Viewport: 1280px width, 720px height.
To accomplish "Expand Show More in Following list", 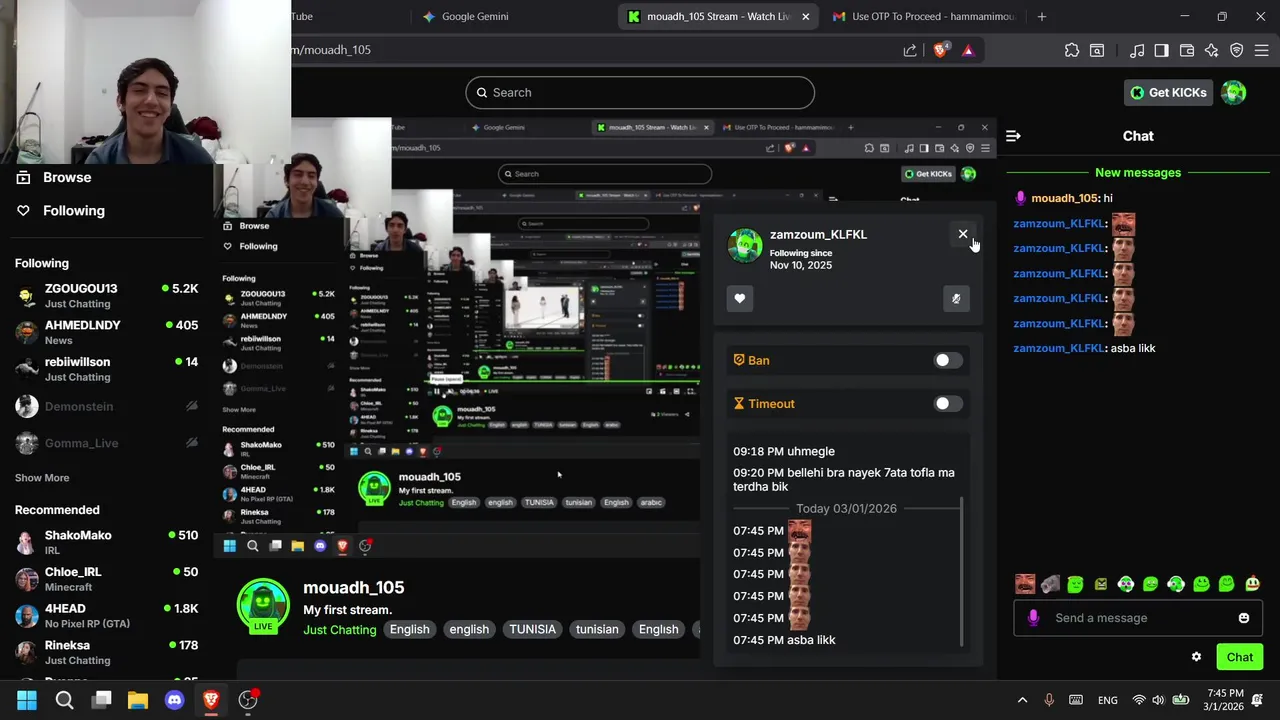I will coord(42,478).
